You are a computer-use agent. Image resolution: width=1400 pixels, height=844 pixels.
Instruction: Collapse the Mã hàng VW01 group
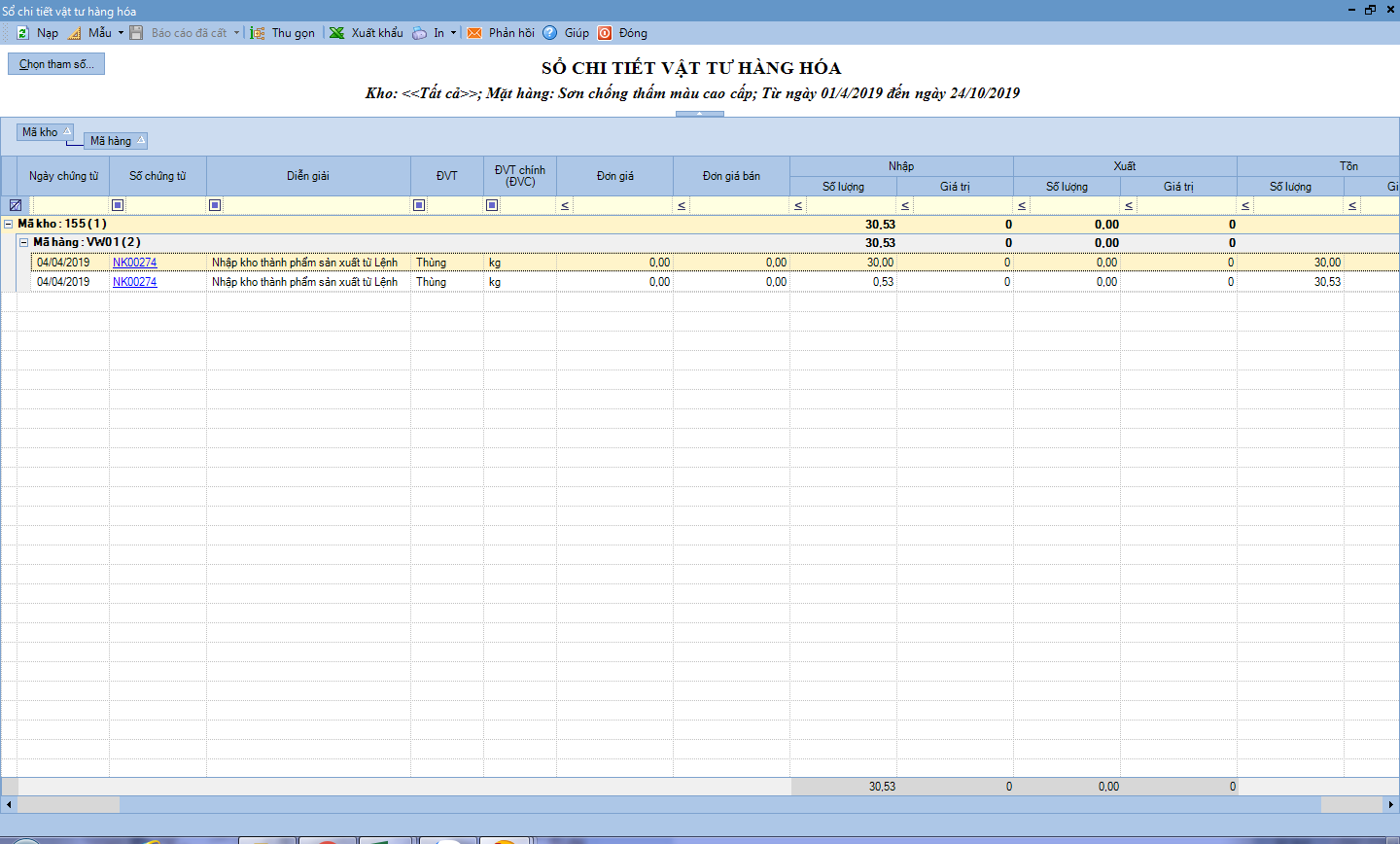(24, 242)
